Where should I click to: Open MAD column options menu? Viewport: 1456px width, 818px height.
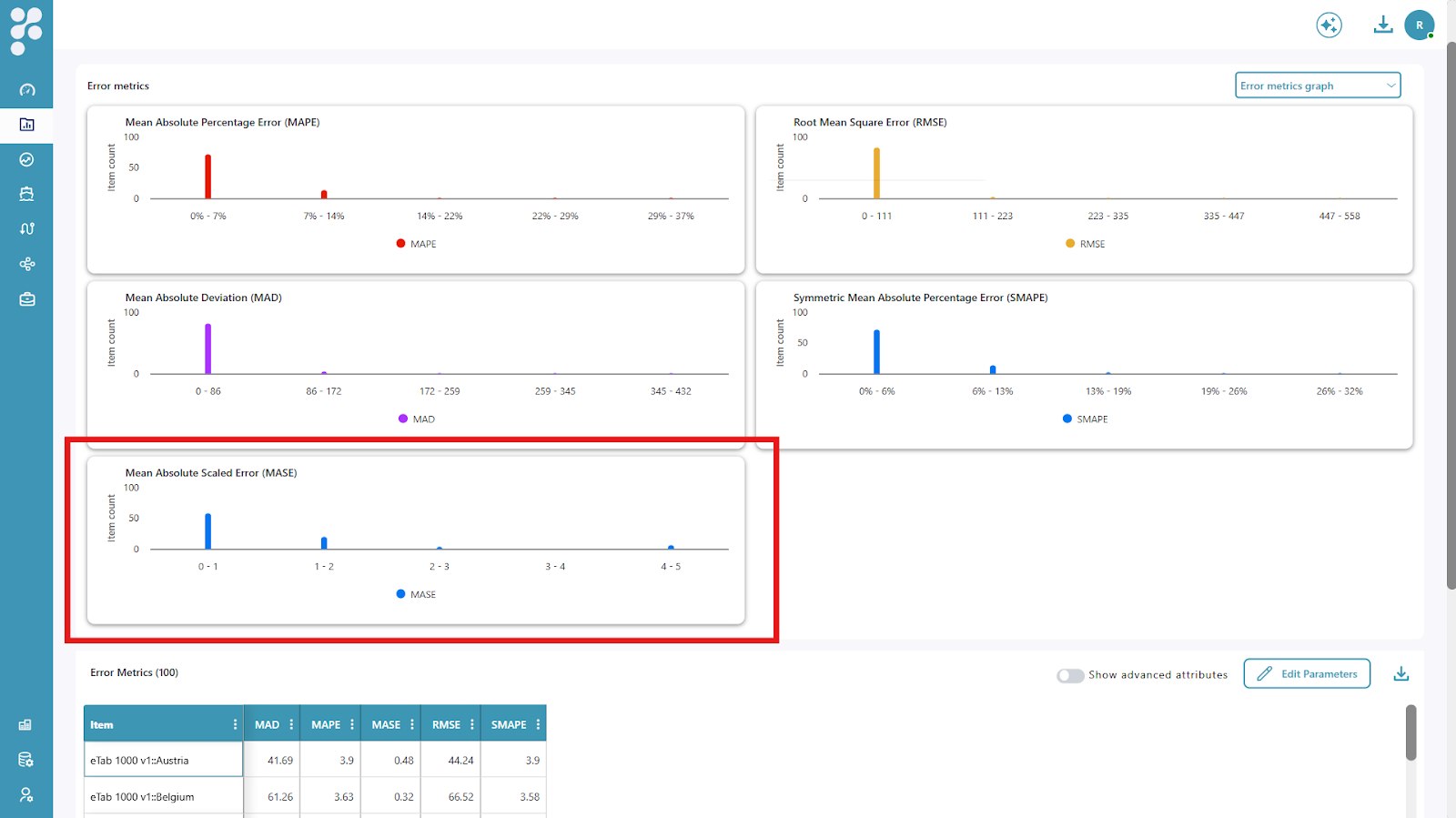(291, 724)
